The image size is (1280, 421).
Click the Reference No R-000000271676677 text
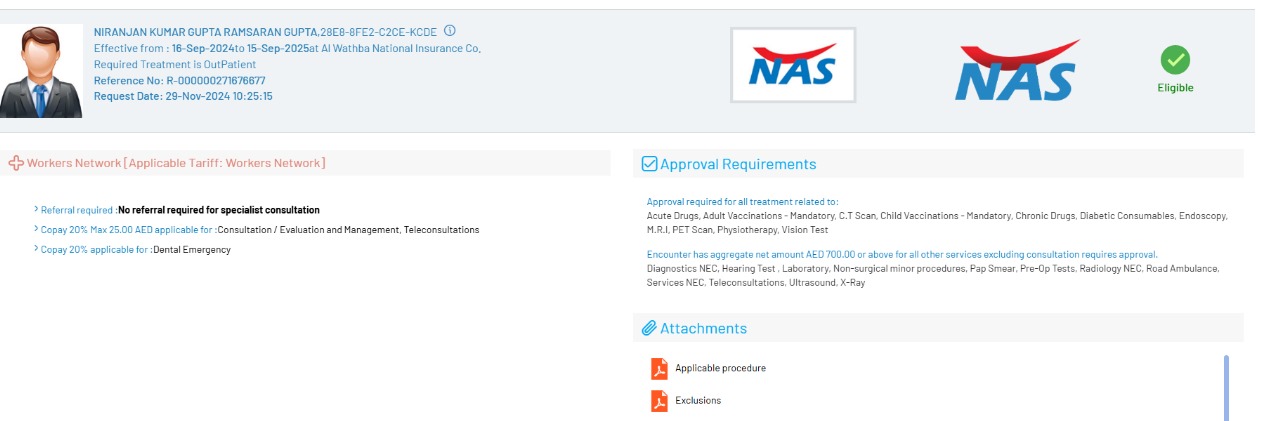click(180, 80)
